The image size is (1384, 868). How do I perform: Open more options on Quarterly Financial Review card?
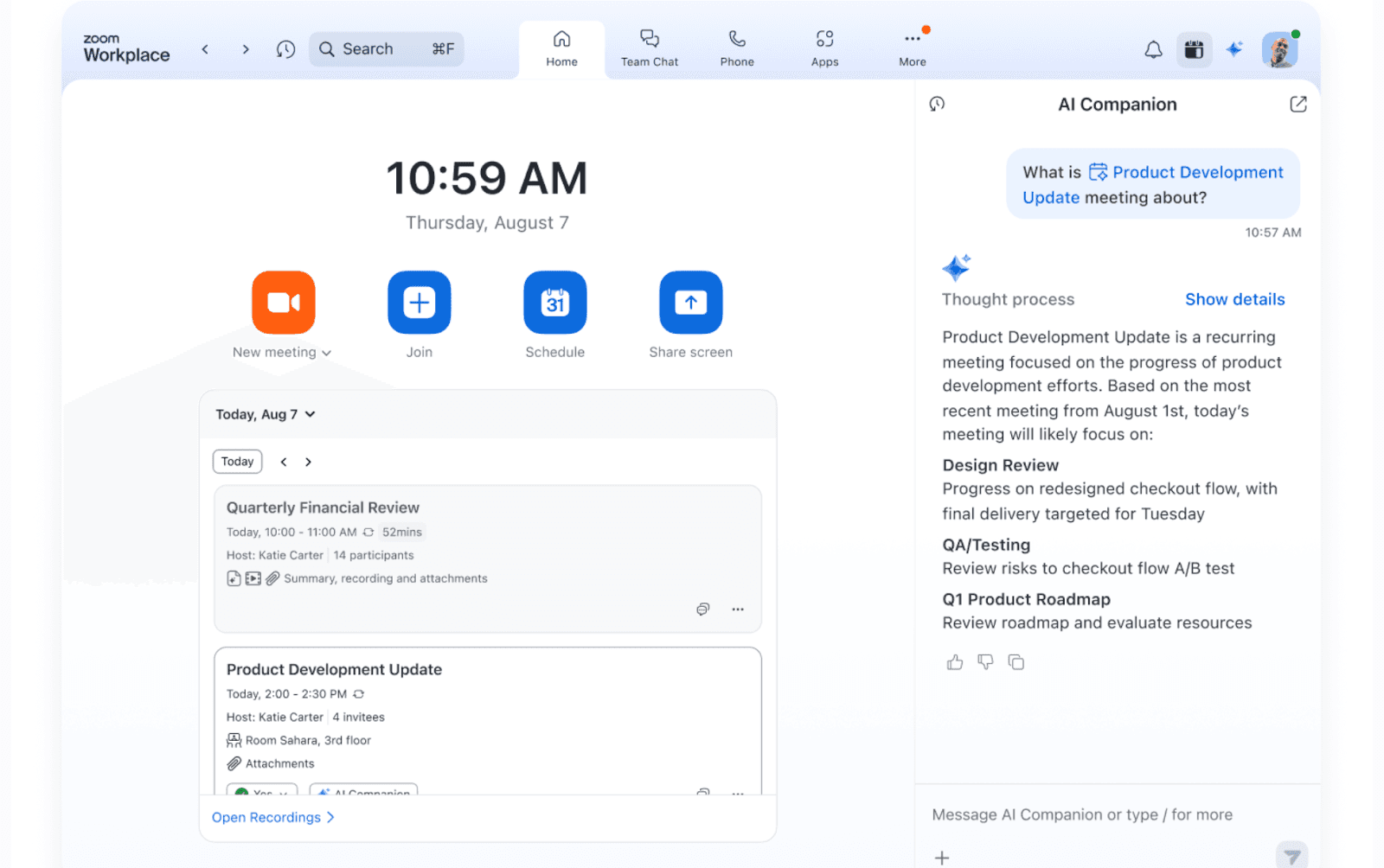click(738, 610)
